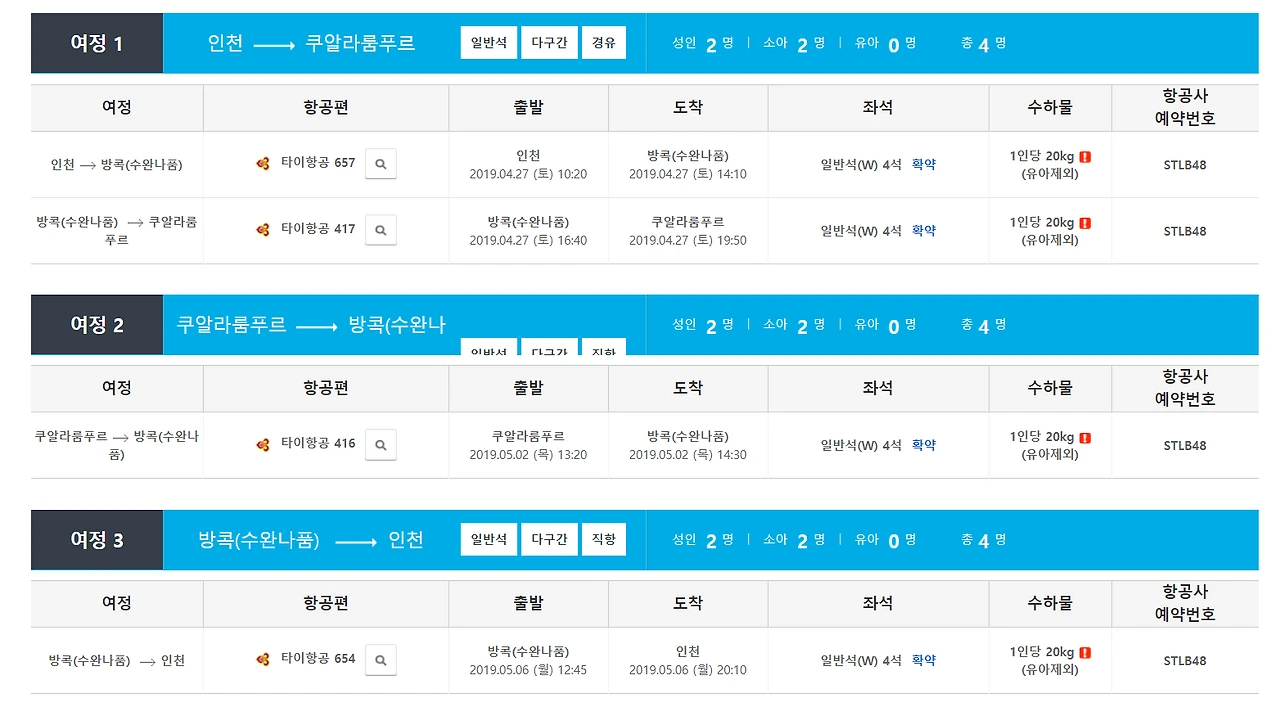Click reservation number STLB48 for flight 417
The width and height of the screenshot is (1280, 716).
[x=1184, y=231]
